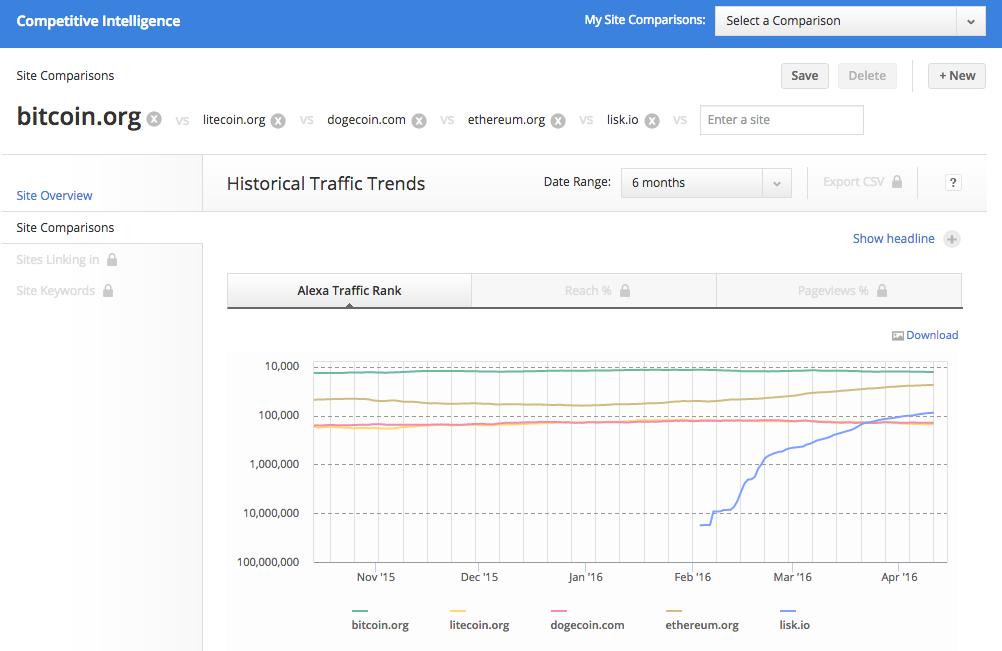Select the Reach % tab
Screen dimensions: 1002x651
(x=594, y=291)
